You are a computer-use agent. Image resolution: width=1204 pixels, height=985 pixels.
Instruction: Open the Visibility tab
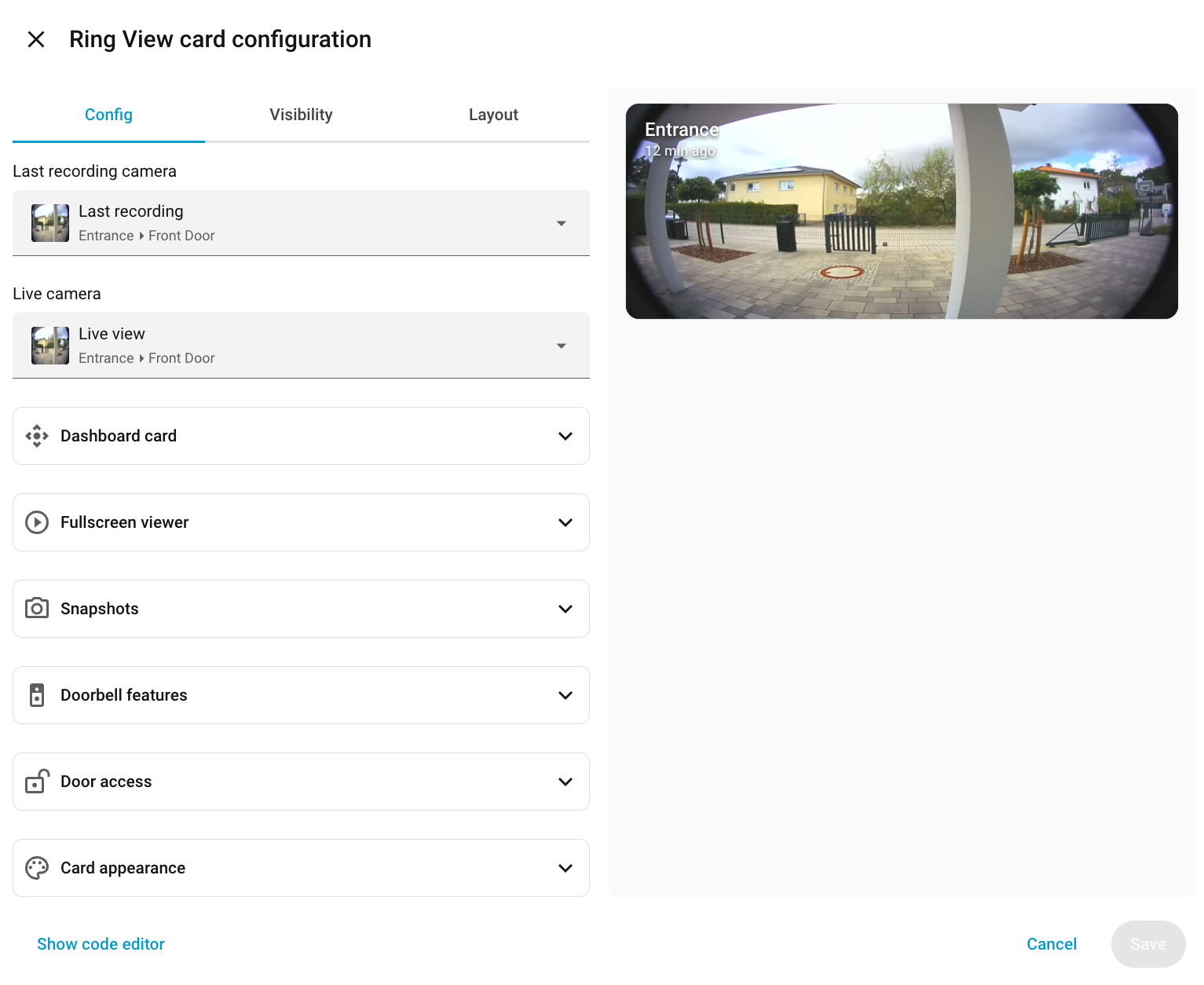pyautogui.click(x=301, y=115)
